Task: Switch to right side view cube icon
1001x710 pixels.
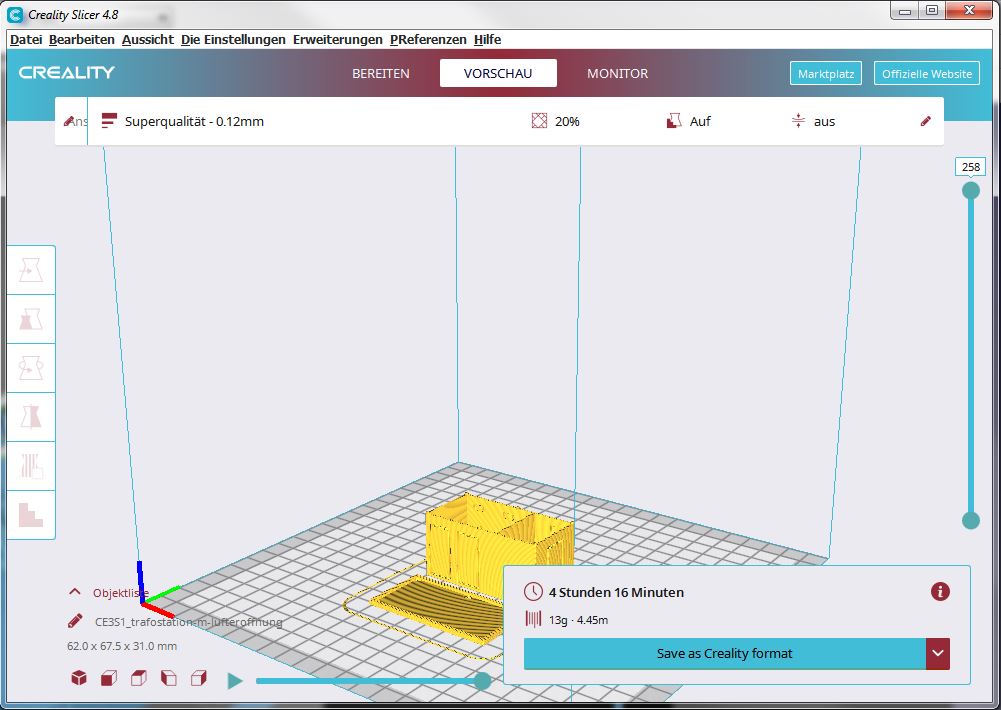Action: click(x=199, y=677)
